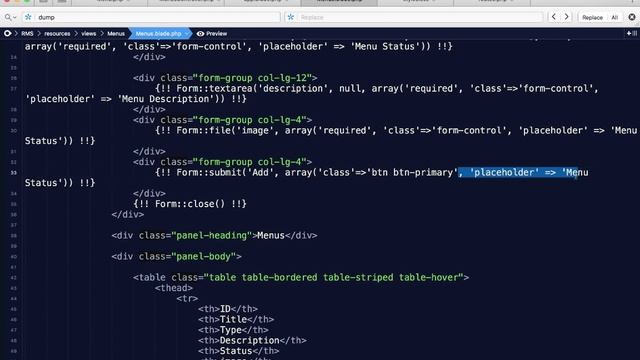Click the project root icon in breadcrumb
Screen dimensions: 640x360
point(7,33)
